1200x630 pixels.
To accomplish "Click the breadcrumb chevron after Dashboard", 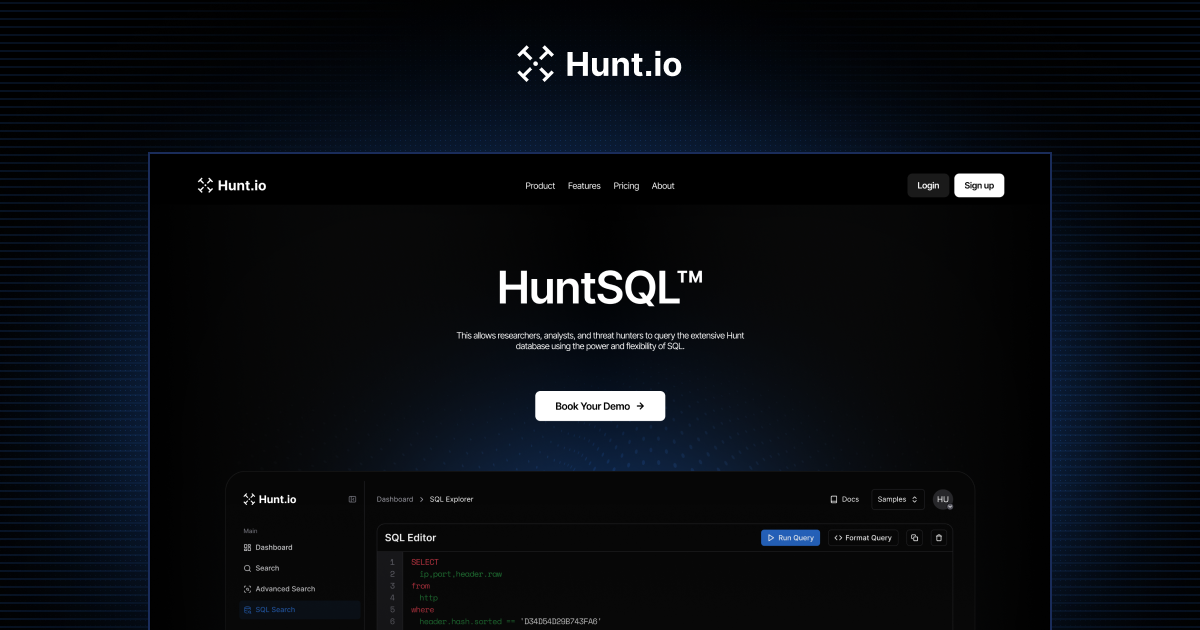I will click(x=421, y=499).
